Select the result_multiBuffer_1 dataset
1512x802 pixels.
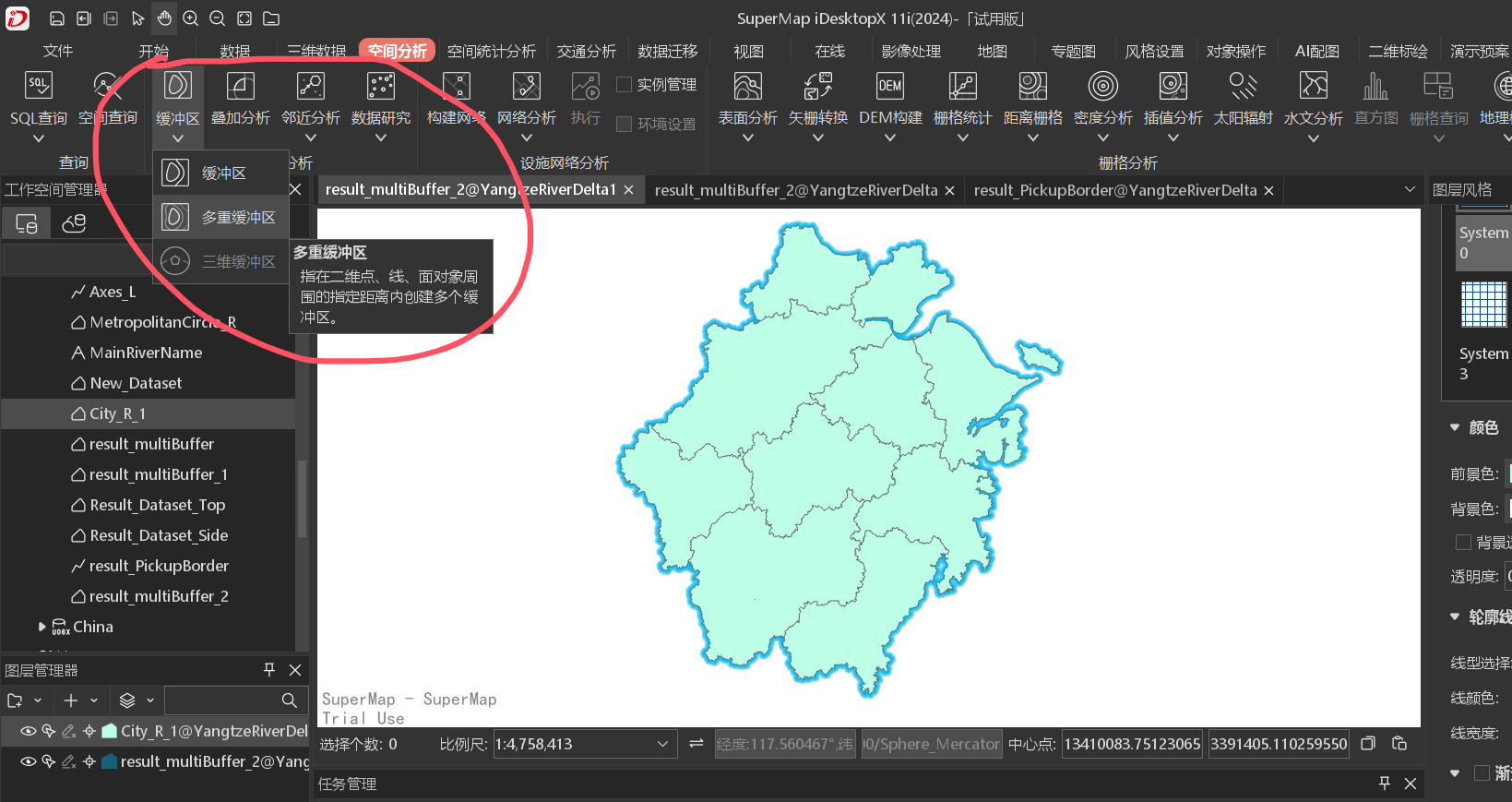point(159,474)
